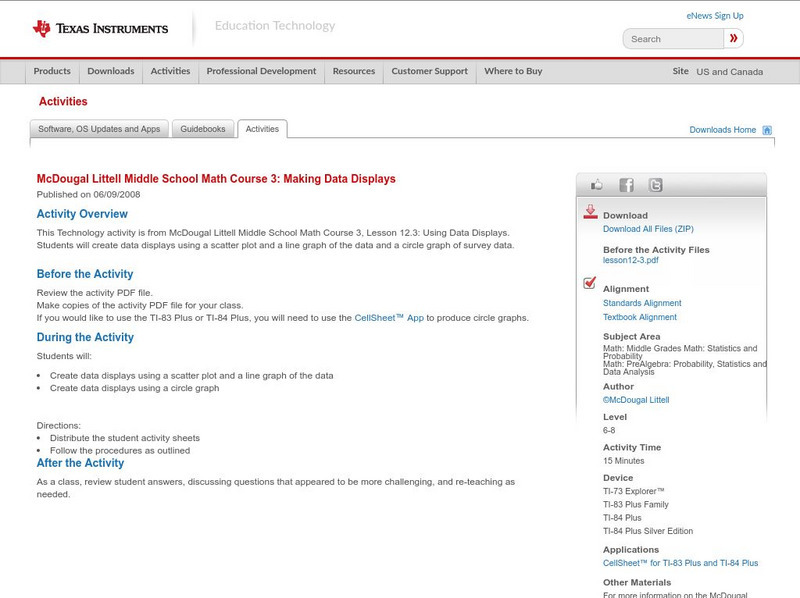Follow the CellSheet App link in text
Image resolution: width=800 pixels, height=598 pixels.
[389, 318]
